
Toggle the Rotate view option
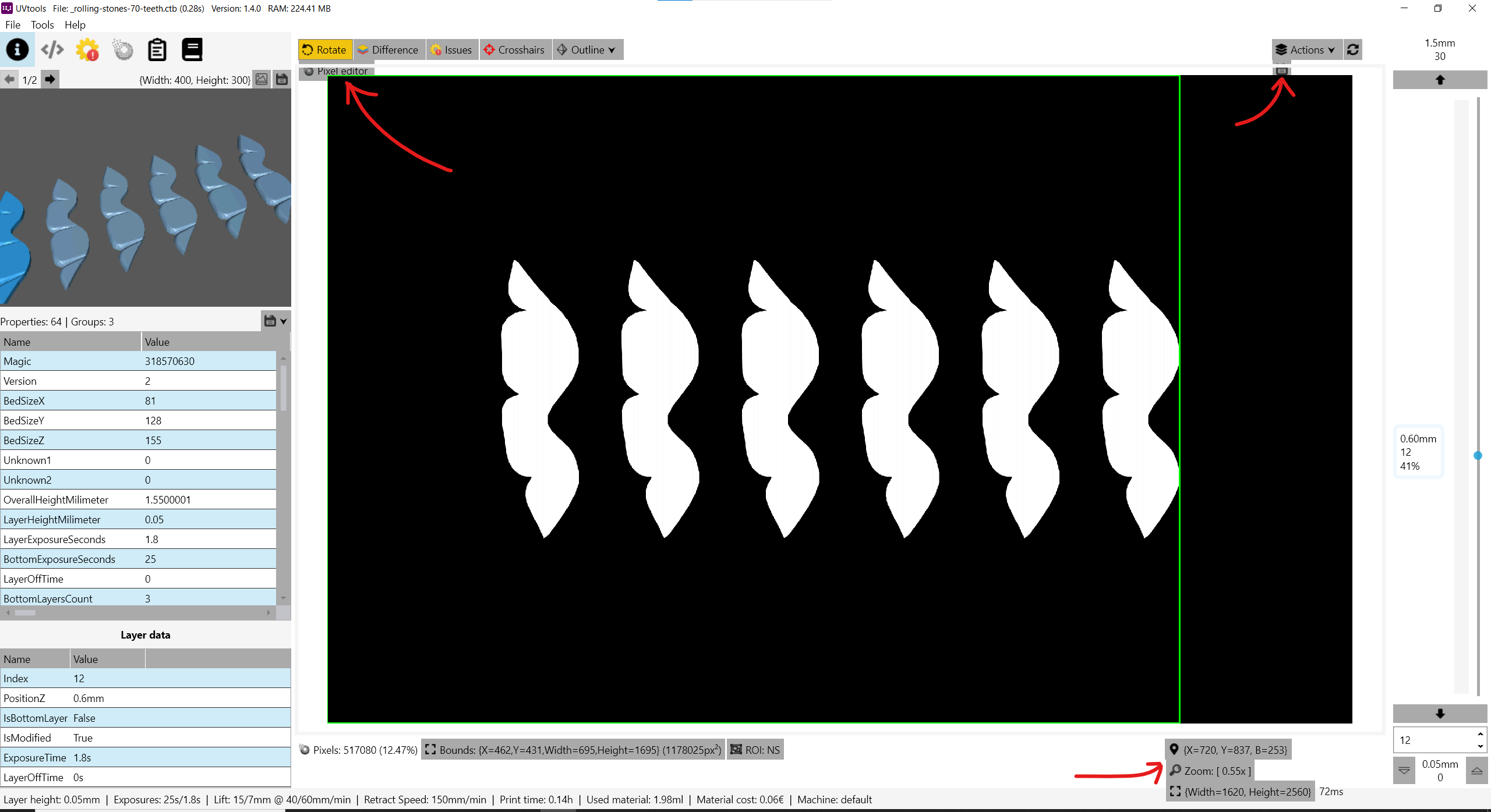[324, 49]
